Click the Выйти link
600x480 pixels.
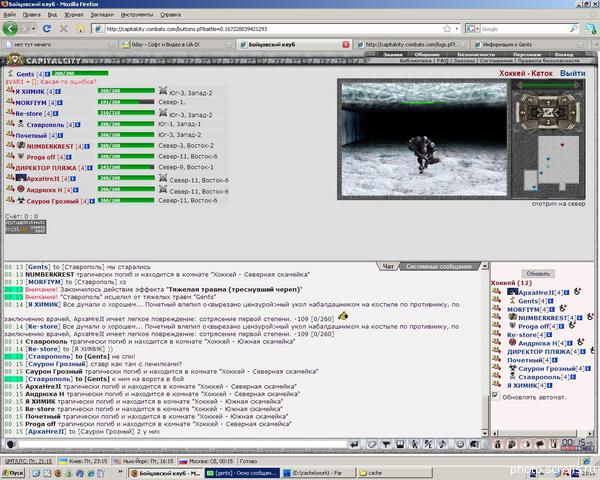572,73
